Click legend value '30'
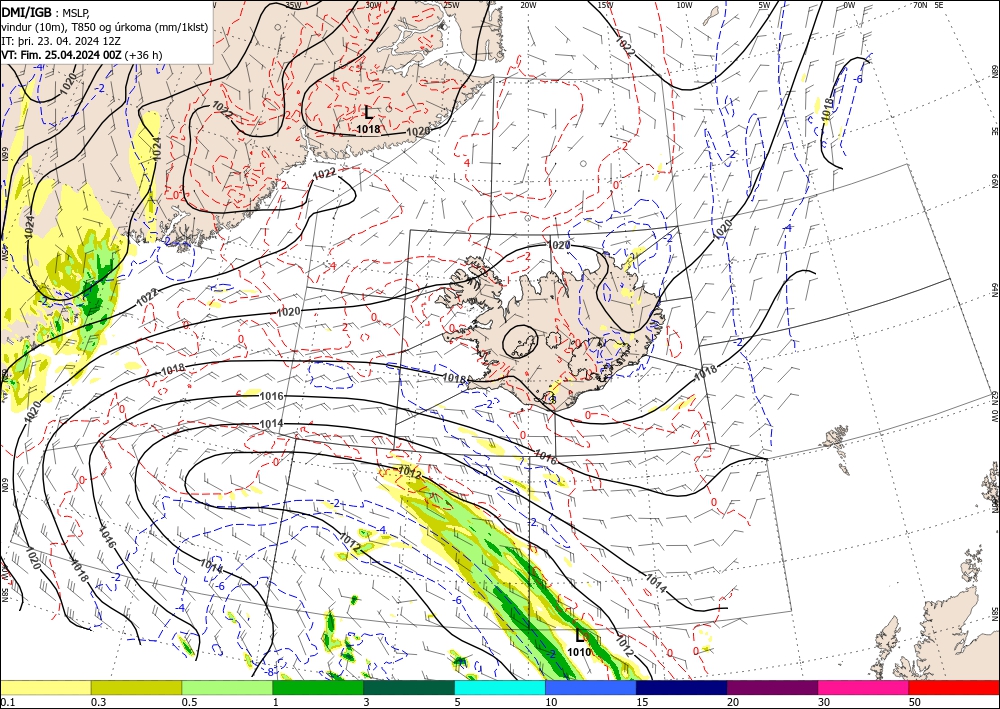Screen dimensions: 1000x709 pyautogui.click(x=825, y=702)
